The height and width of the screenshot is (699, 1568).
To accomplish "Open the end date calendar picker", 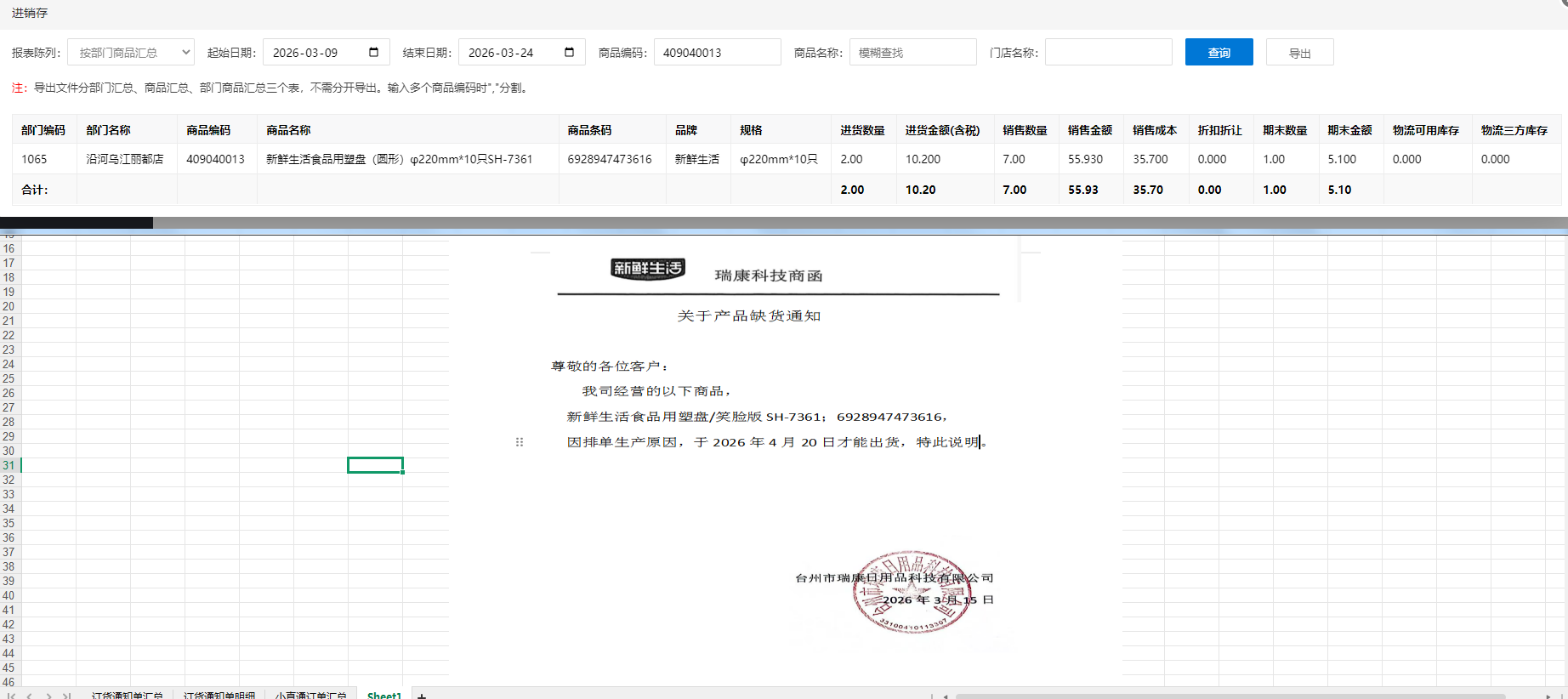I will pos(569,53).
